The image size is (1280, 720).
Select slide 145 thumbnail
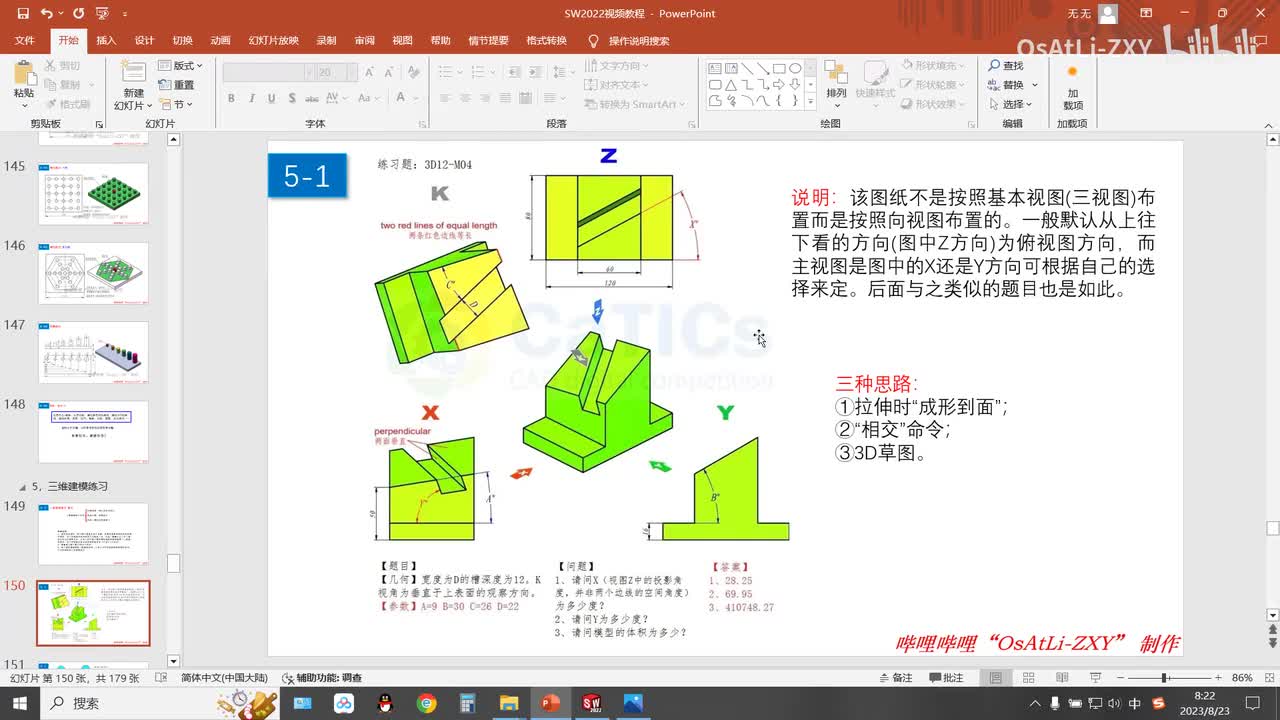coord(93,194)
